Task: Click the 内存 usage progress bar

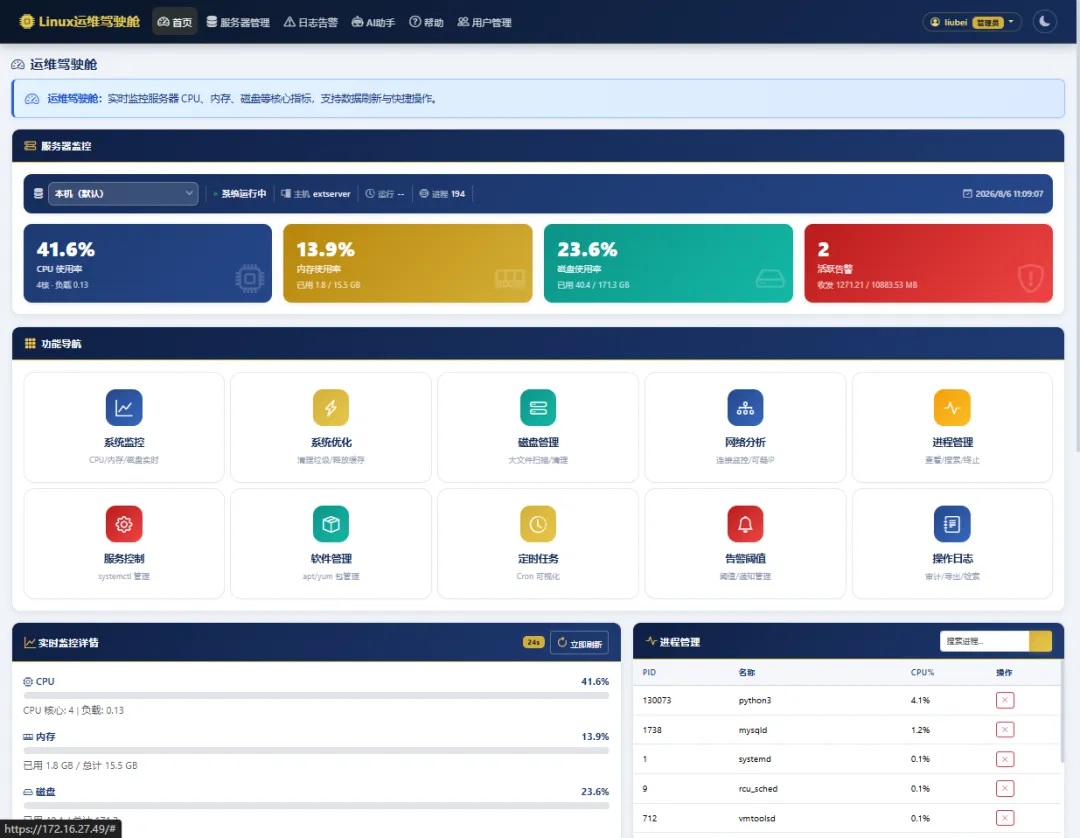Action: (x=316, y=751)
